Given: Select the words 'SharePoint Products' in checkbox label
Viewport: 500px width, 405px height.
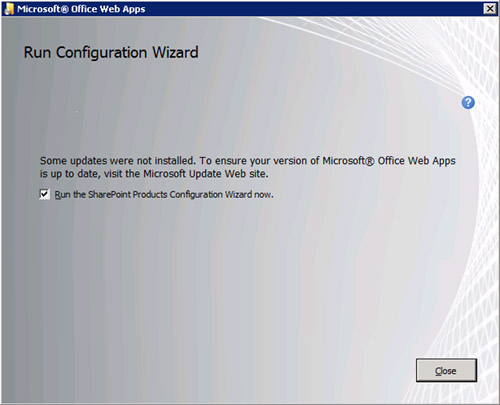Looking at the screenshot, I should [x=128, y=195].
